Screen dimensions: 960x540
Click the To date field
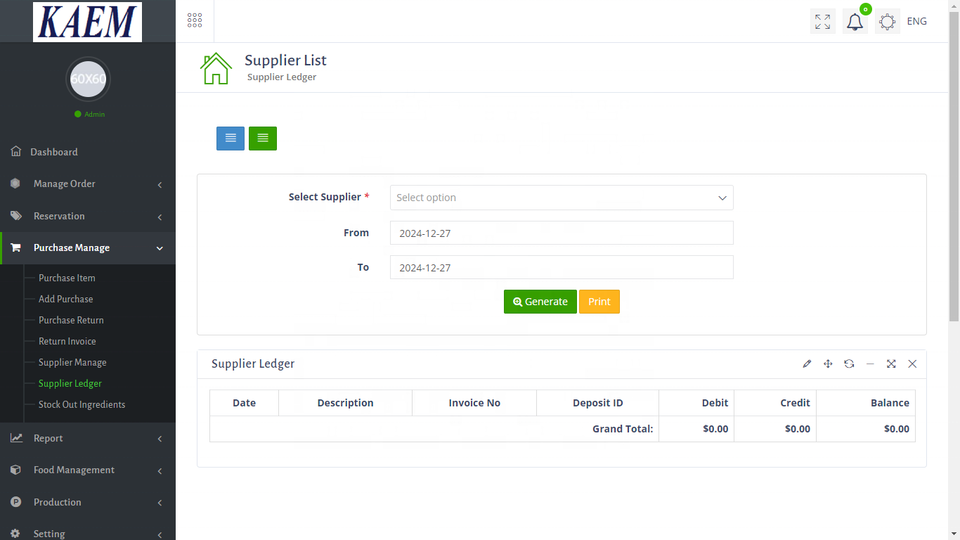pos(561,268)
